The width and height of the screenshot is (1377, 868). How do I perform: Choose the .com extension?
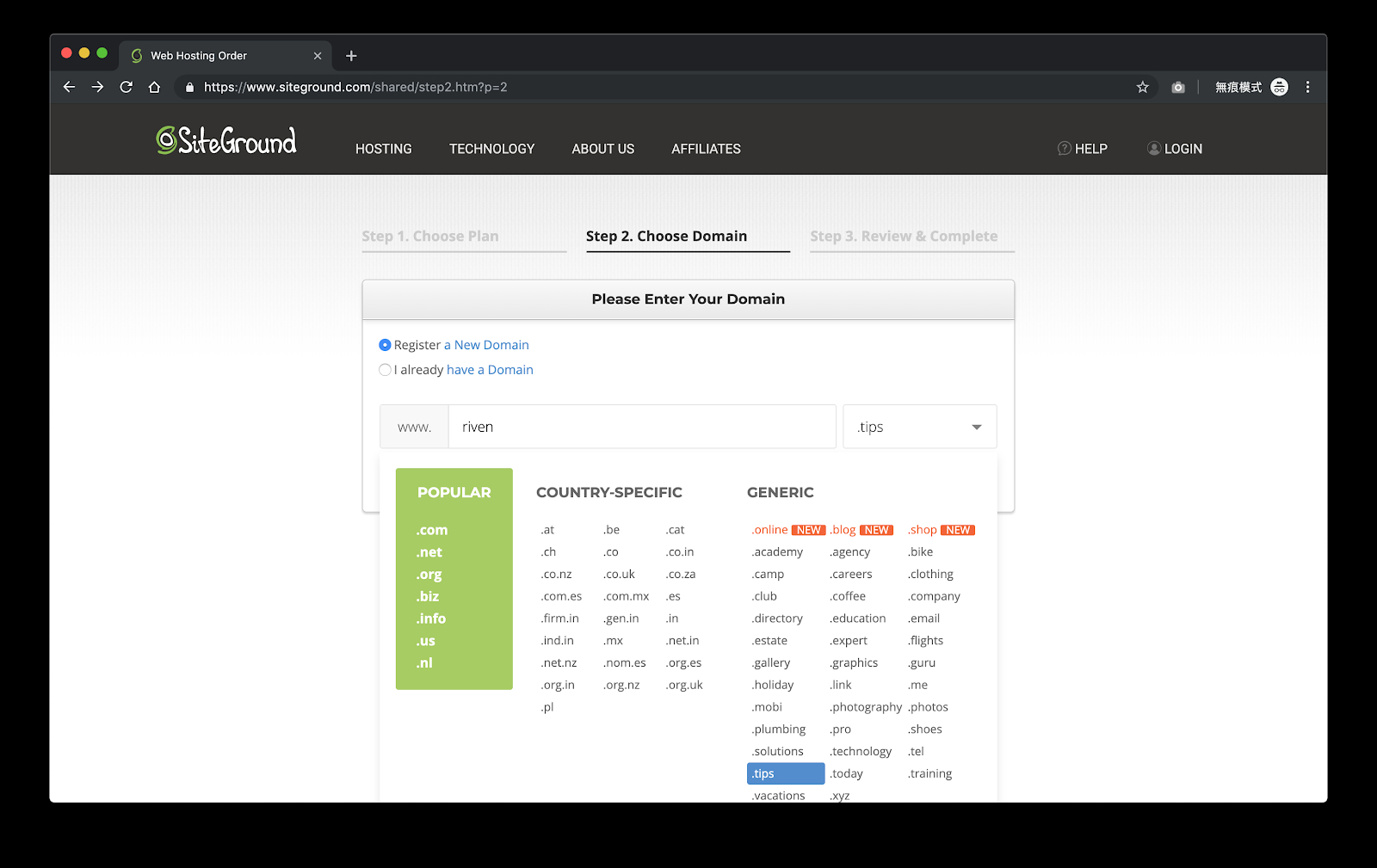(x=432, y=530)
